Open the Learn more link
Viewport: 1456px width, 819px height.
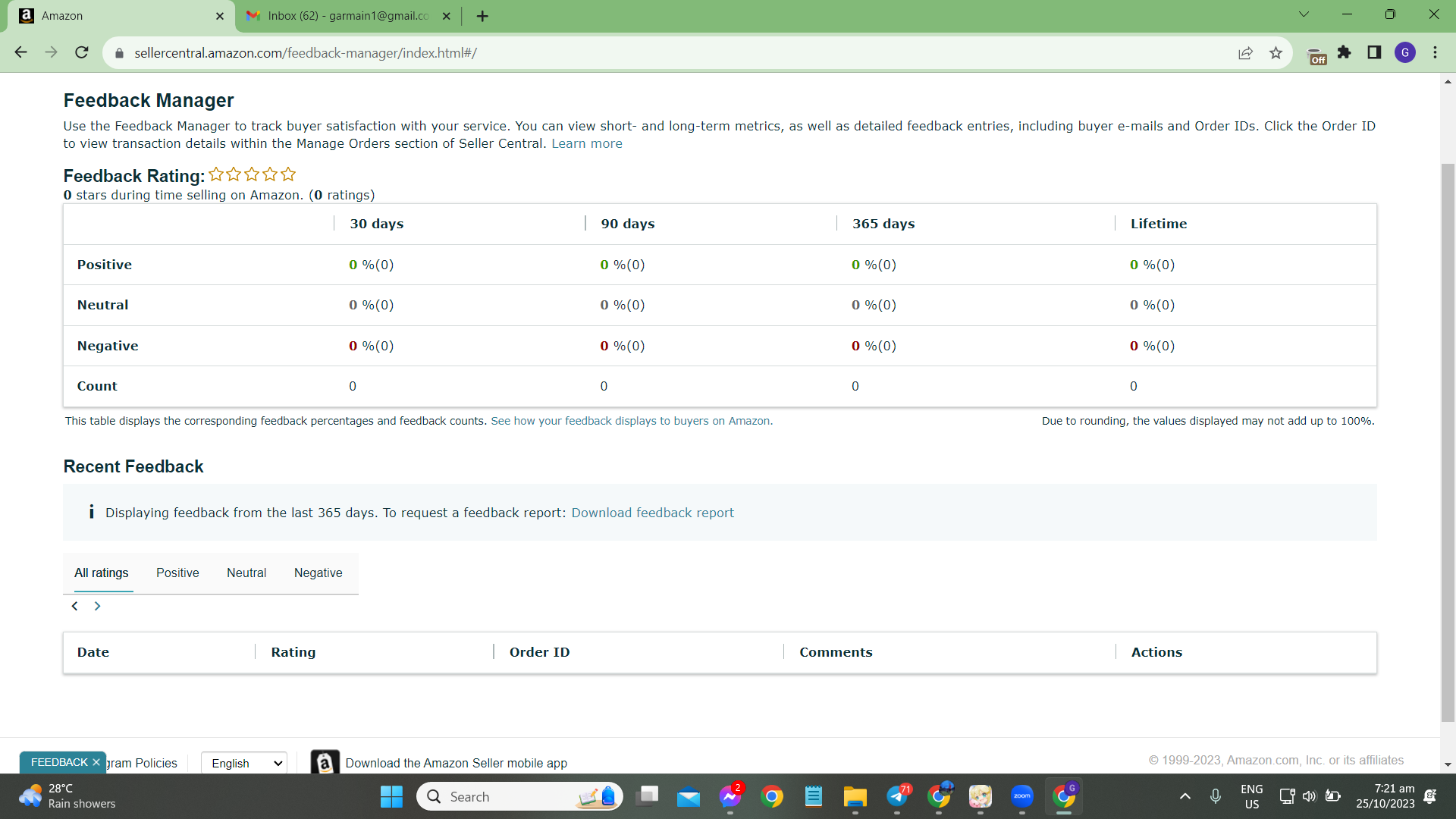[x=587, y=144]
